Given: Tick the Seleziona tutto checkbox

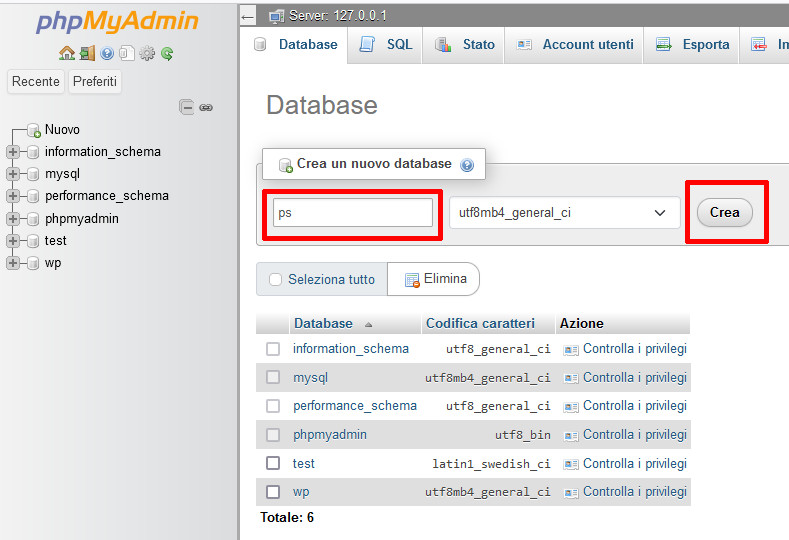Looking at the screenshot, I should click(275, 279).
